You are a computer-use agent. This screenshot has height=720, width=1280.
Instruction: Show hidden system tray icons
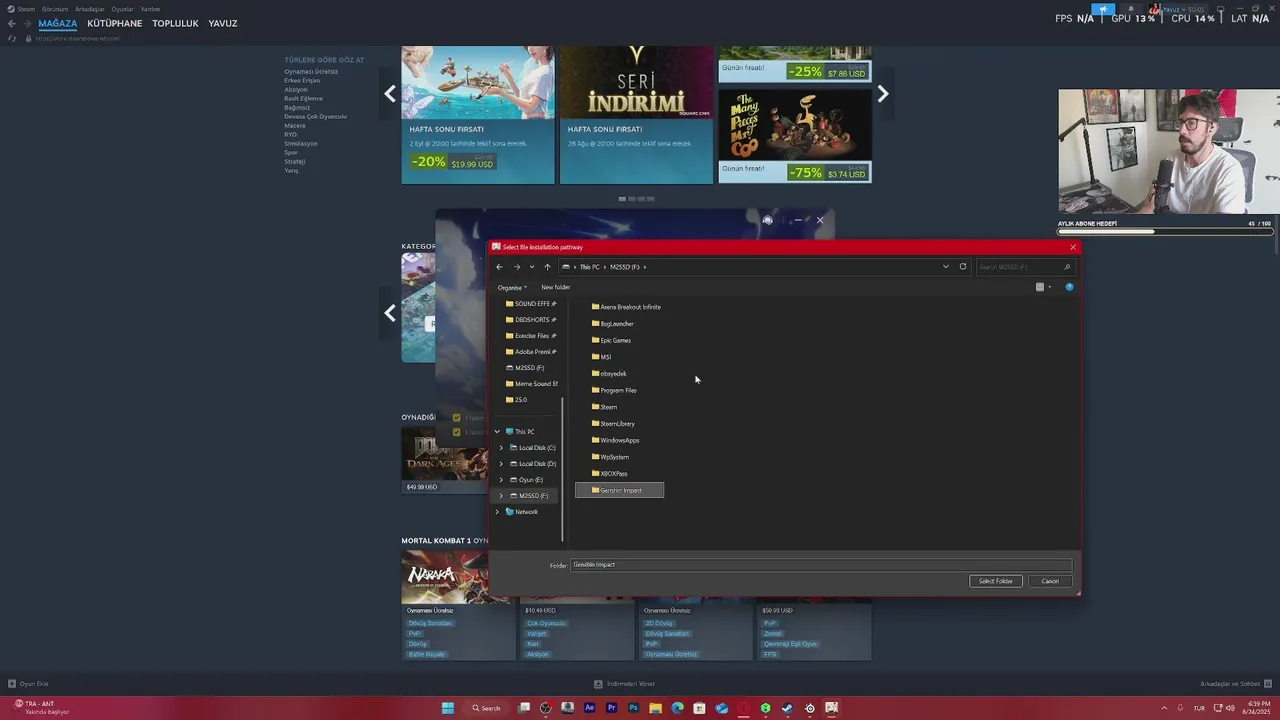[1164, 708]
